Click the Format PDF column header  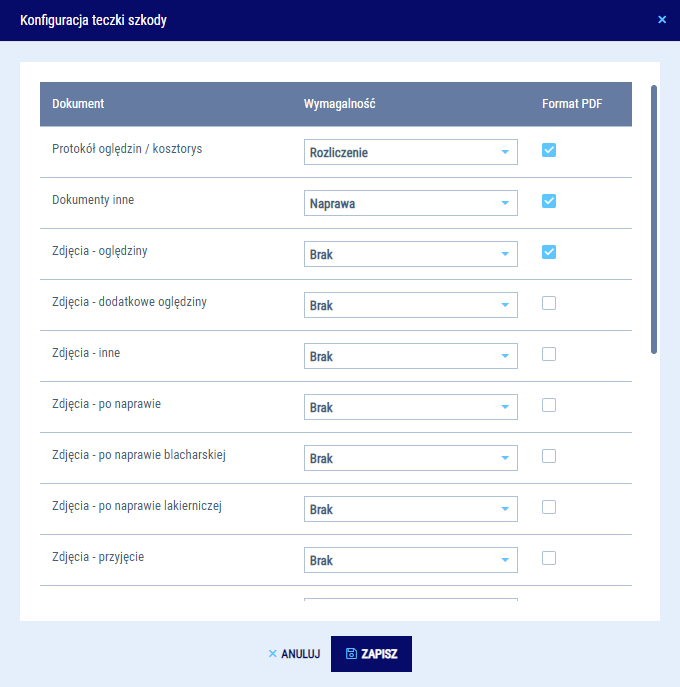572,104
